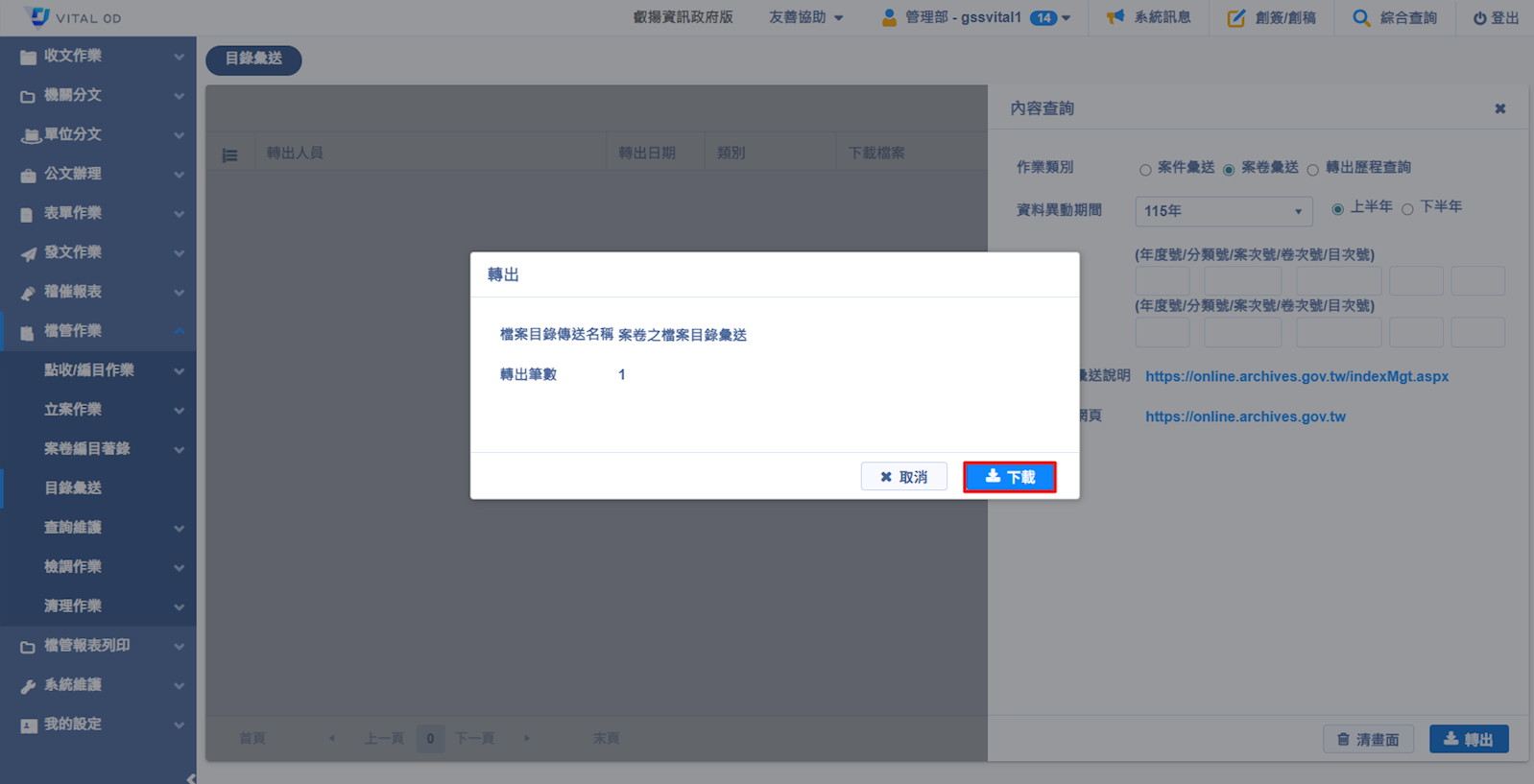Cancel the 轉出 dialog with 取消
Image resolution: width=1534 pixels, height=784 pixels.
pyautogui.click(x=903, y=477)
